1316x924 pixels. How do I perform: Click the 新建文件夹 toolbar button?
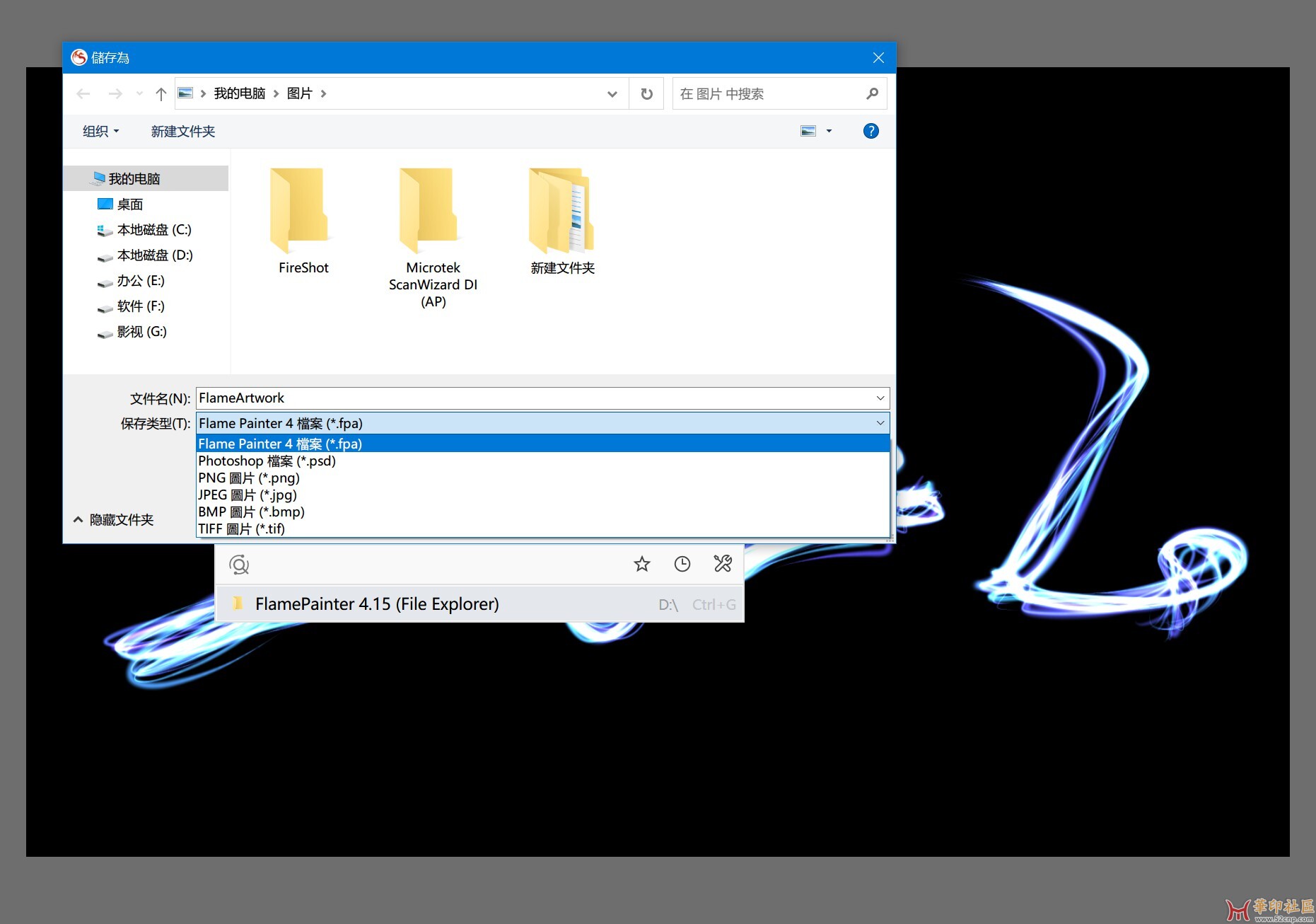[x=183, y=131]
